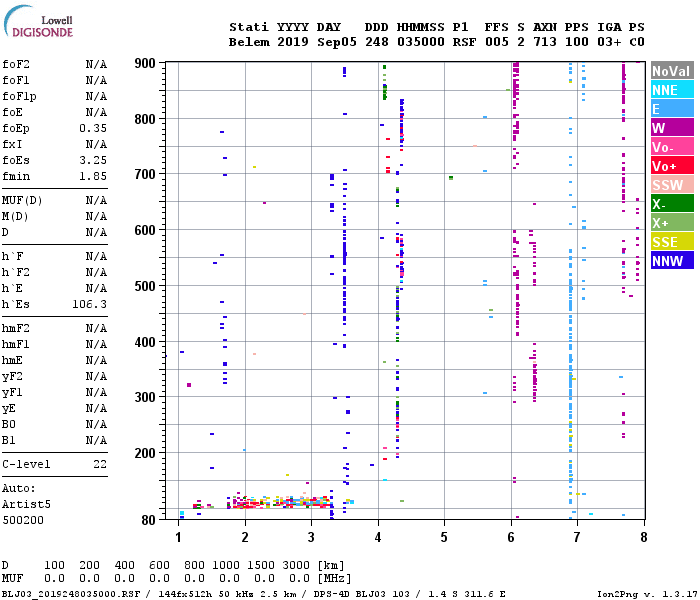Select the NoVal legend swatch
700x600 pixels.
tap(672, 71)
